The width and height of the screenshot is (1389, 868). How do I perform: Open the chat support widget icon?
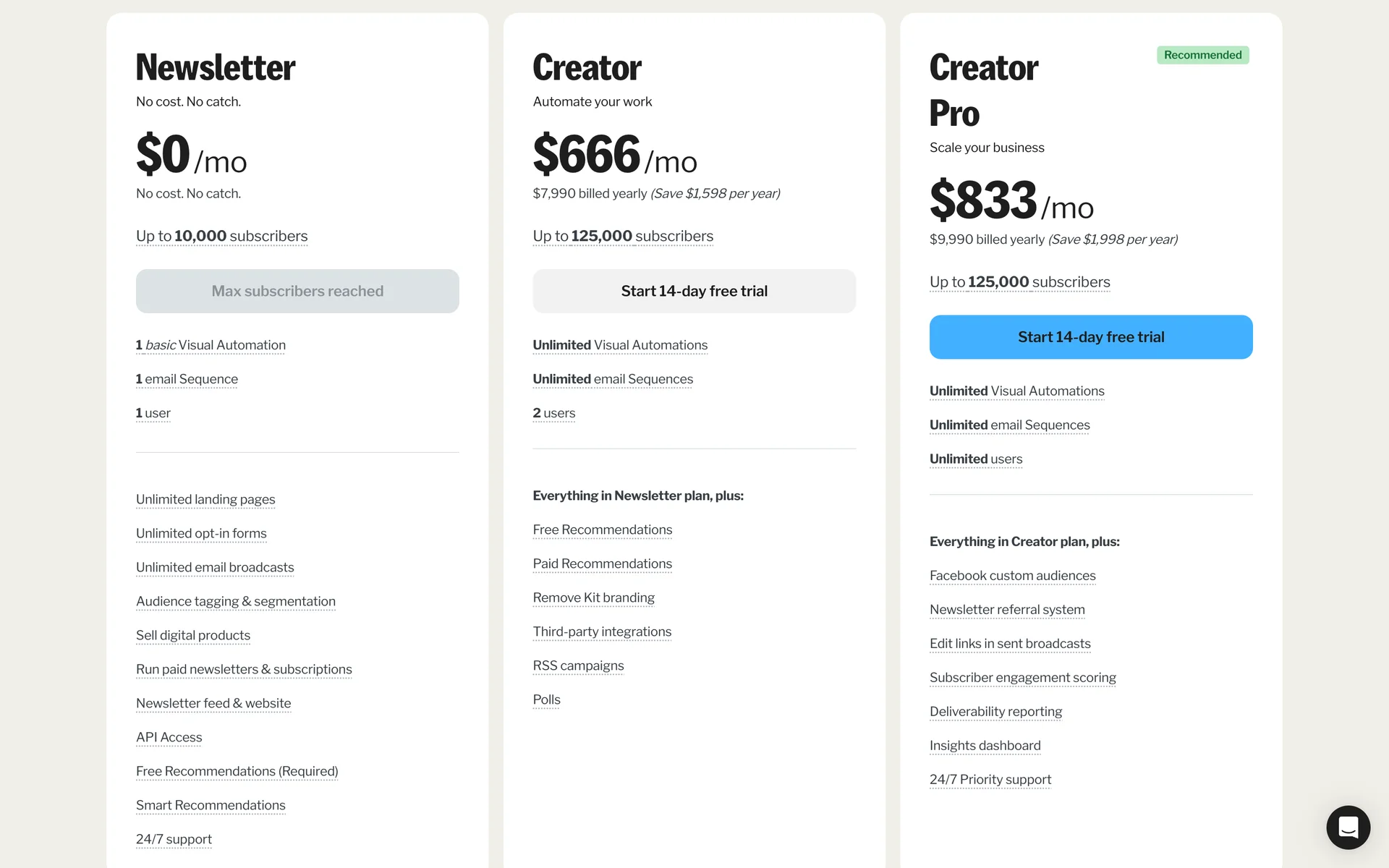[x=1348, y=827]
